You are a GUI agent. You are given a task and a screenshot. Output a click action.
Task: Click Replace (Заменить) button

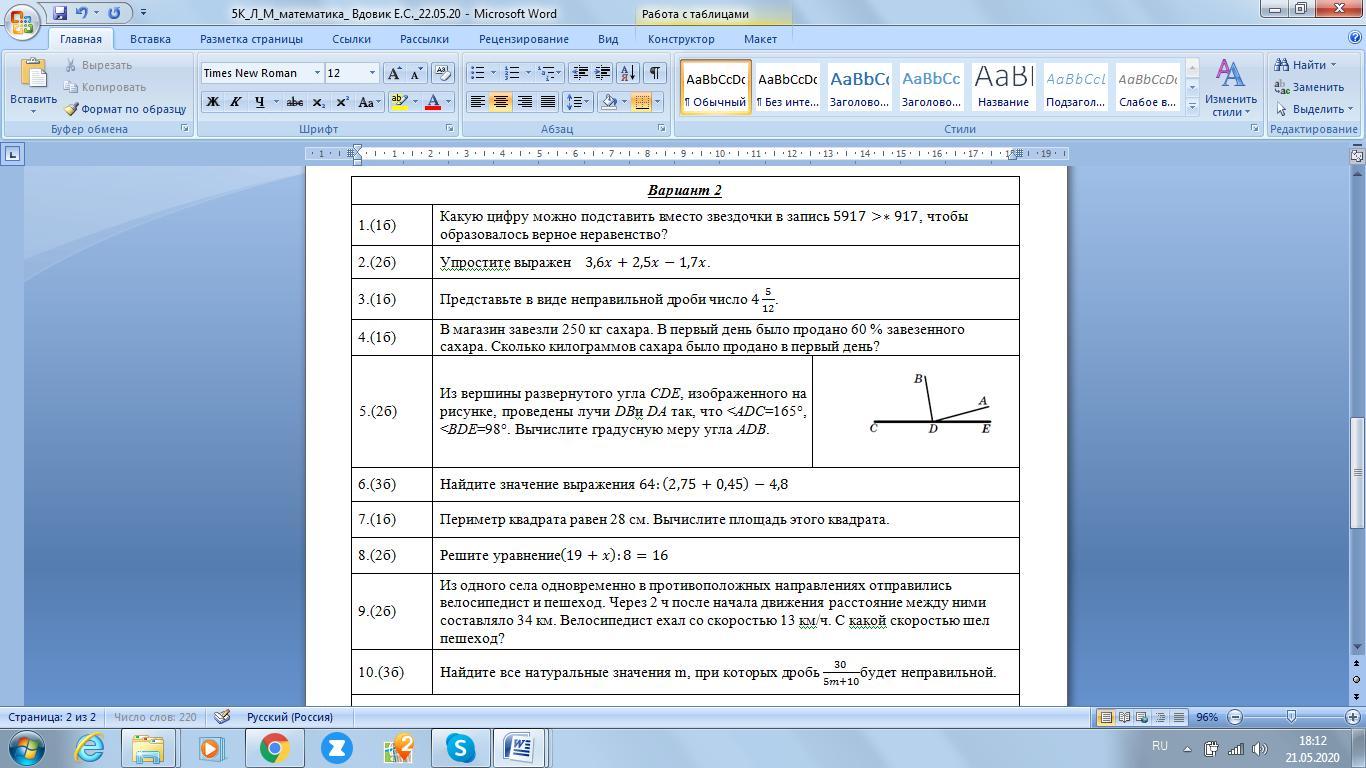tap(1309, 87)
